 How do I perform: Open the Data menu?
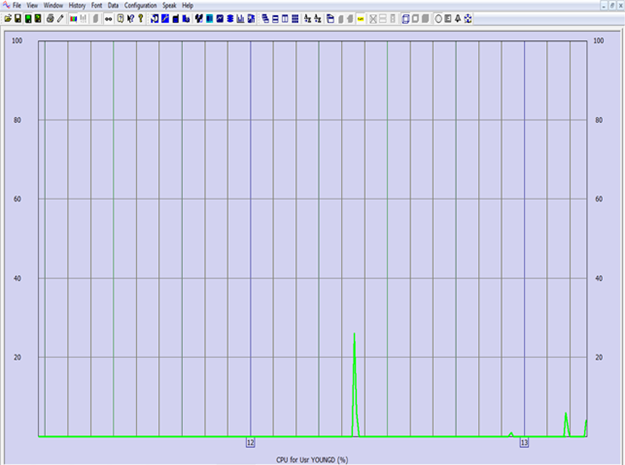113,5
